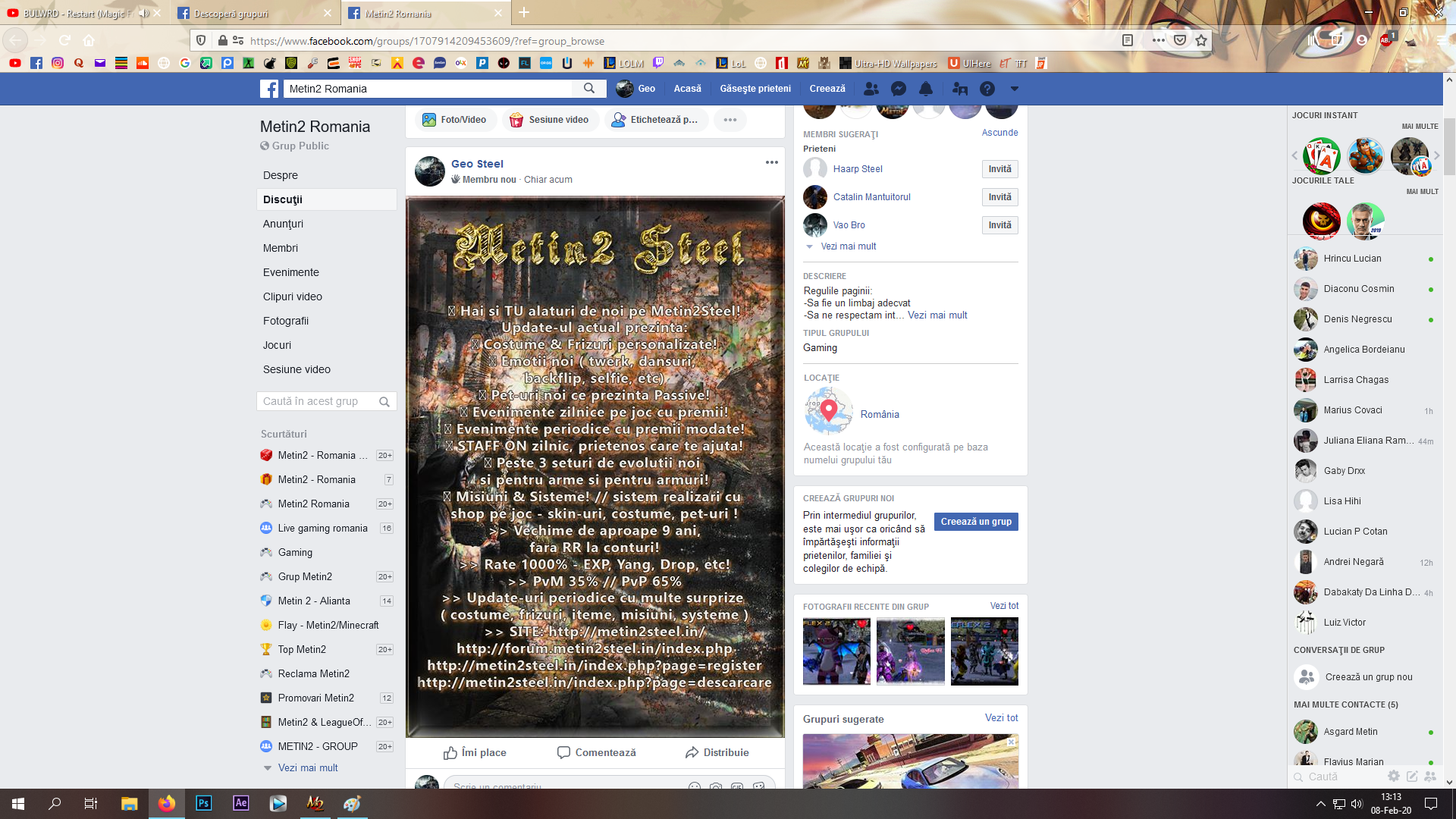Open chat with Hrincu Lucian
This screenshot has height=819, width=1456.
pos(1365,259)
